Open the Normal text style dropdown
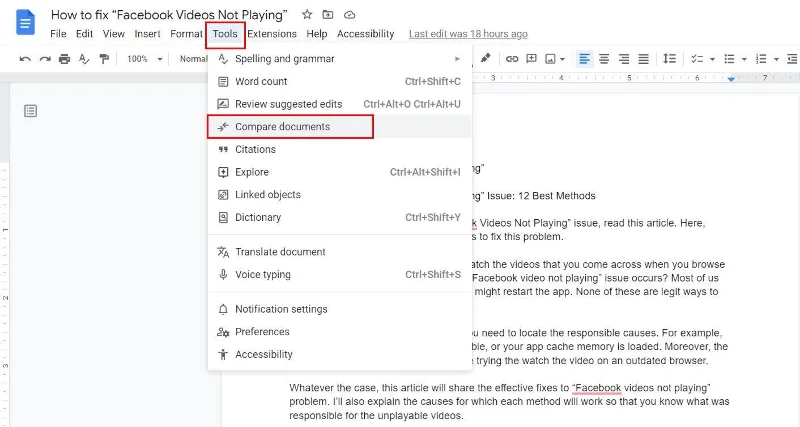Viewport: 800px width, 427px height. 193,59
